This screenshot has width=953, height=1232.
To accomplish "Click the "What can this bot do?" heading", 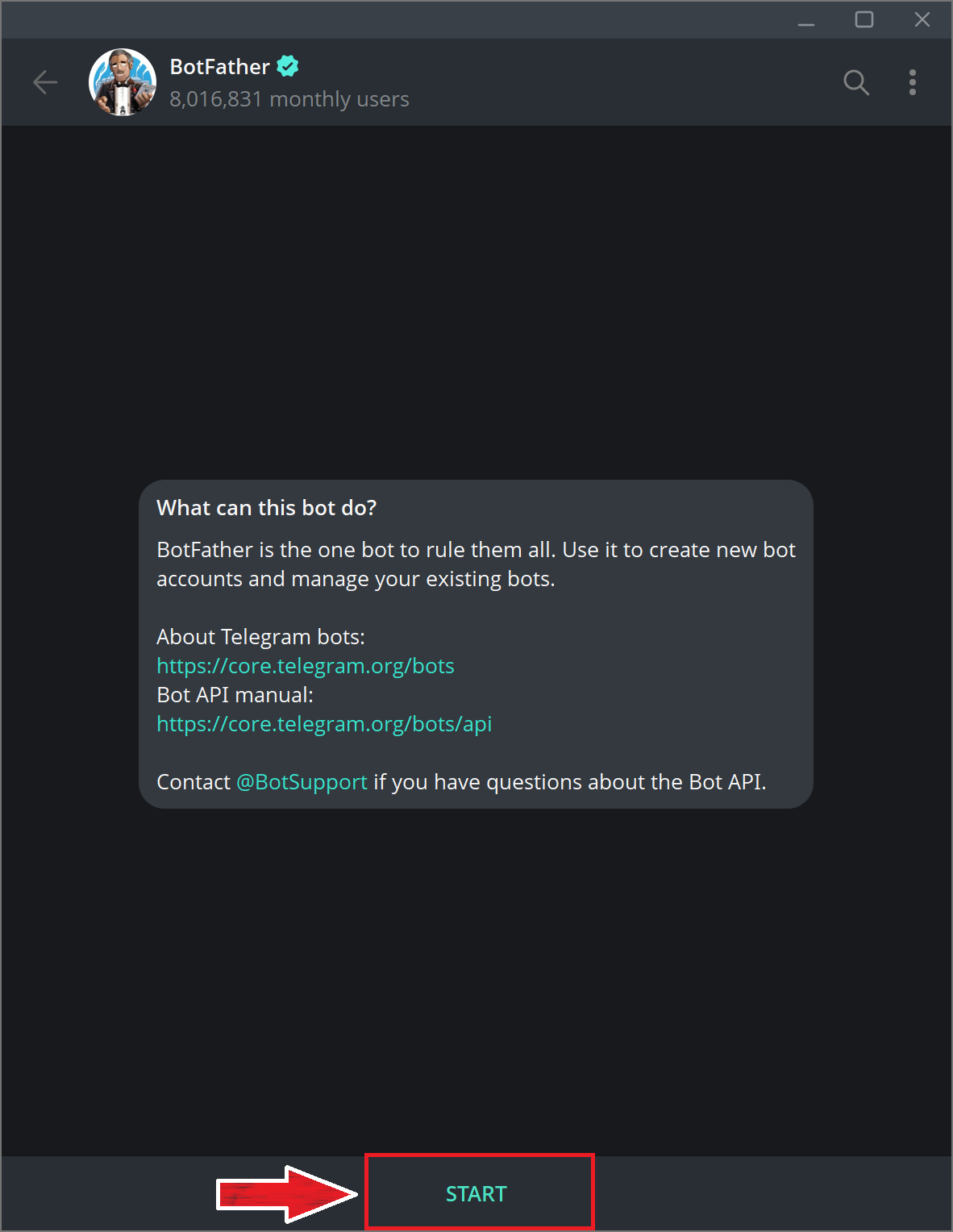I will tap(266, 508).
